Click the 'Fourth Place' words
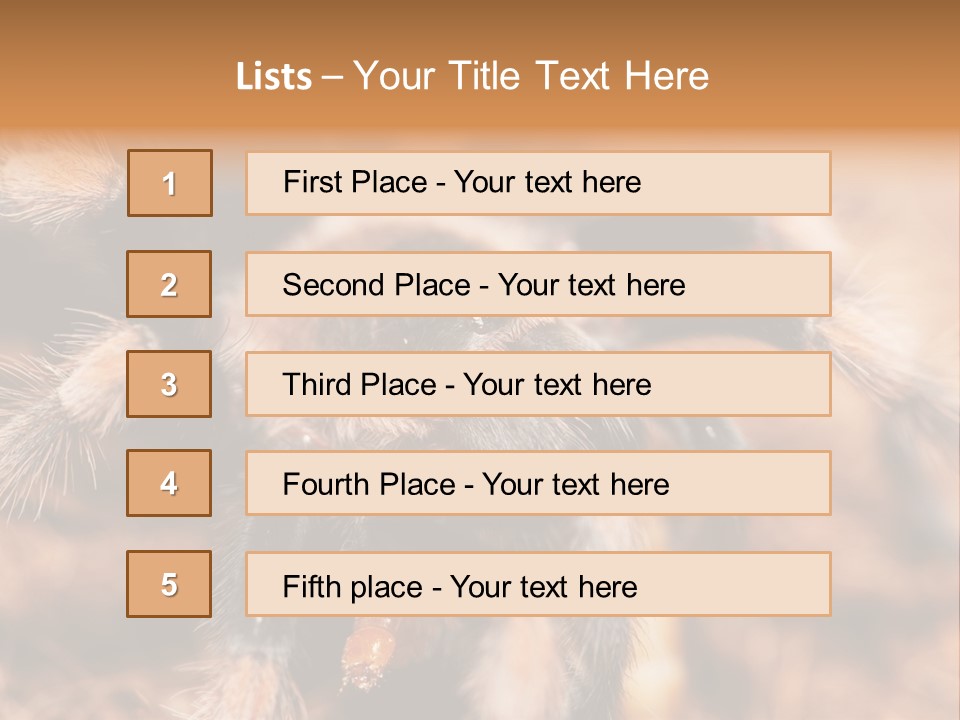The width and height of the screenshot is (960, 720). [x=368, y=485]
